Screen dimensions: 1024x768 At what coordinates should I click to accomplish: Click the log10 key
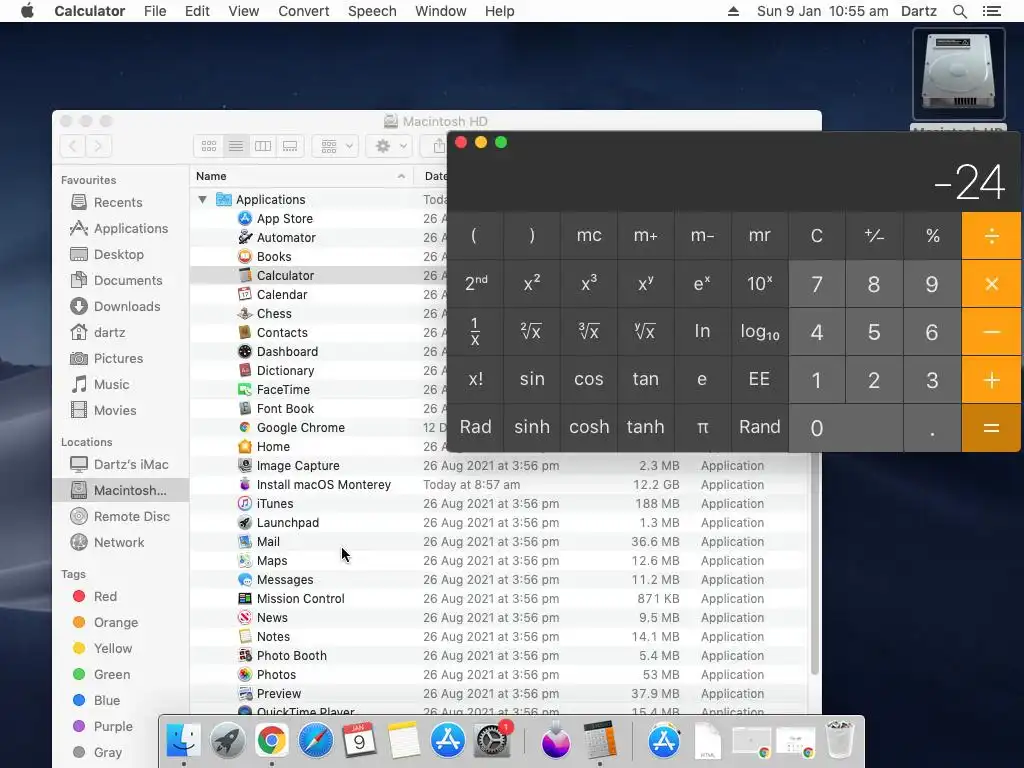coord(760,332)
